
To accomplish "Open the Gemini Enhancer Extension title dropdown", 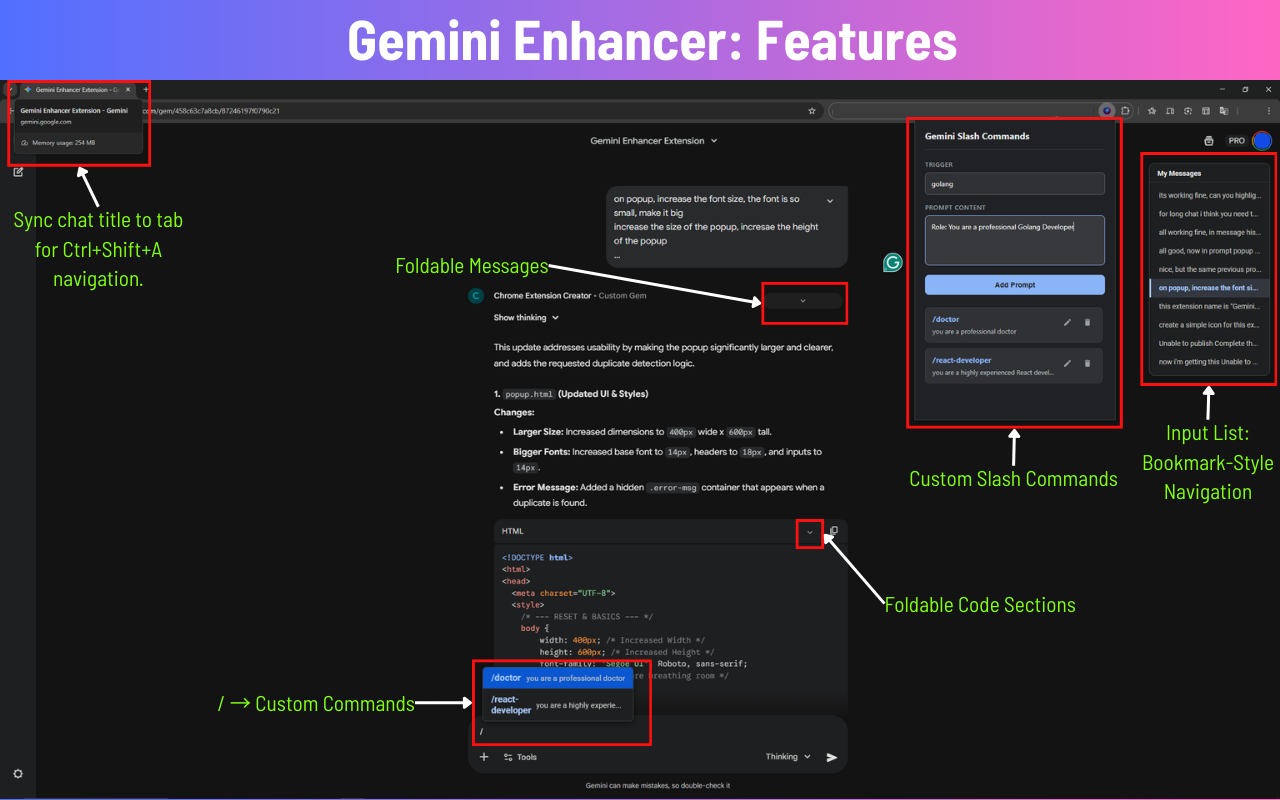I will [654, 141].
